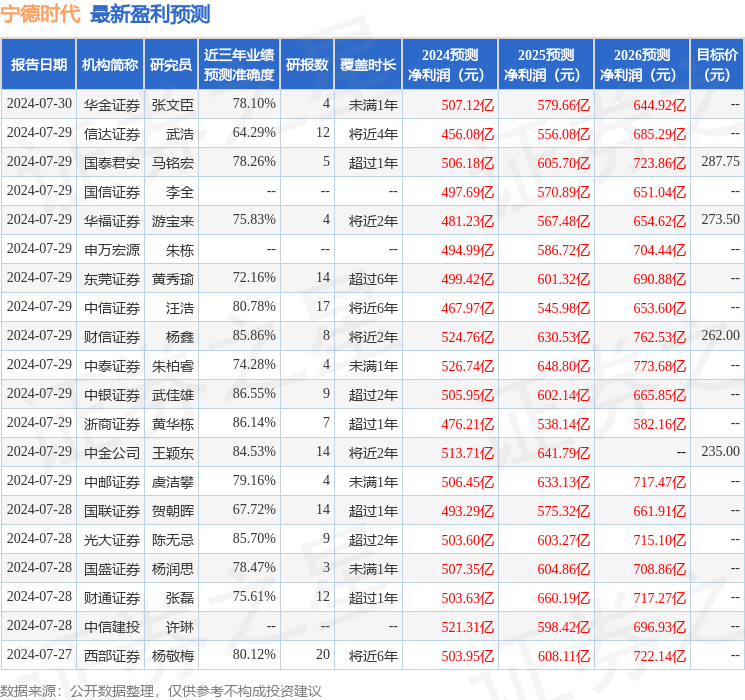
Task: Click the 660.19亿 forecast value
Action: 564,598
